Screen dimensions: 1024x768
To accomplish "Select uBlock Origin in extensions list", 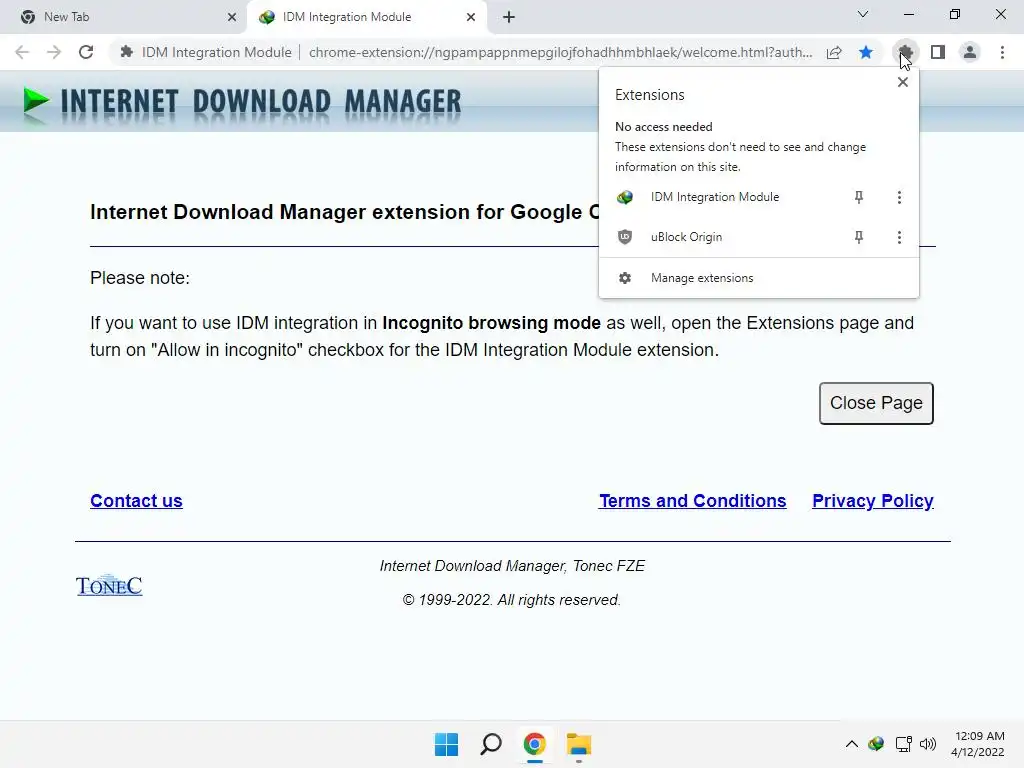I will pyautogui.click(x=686, y=237).
